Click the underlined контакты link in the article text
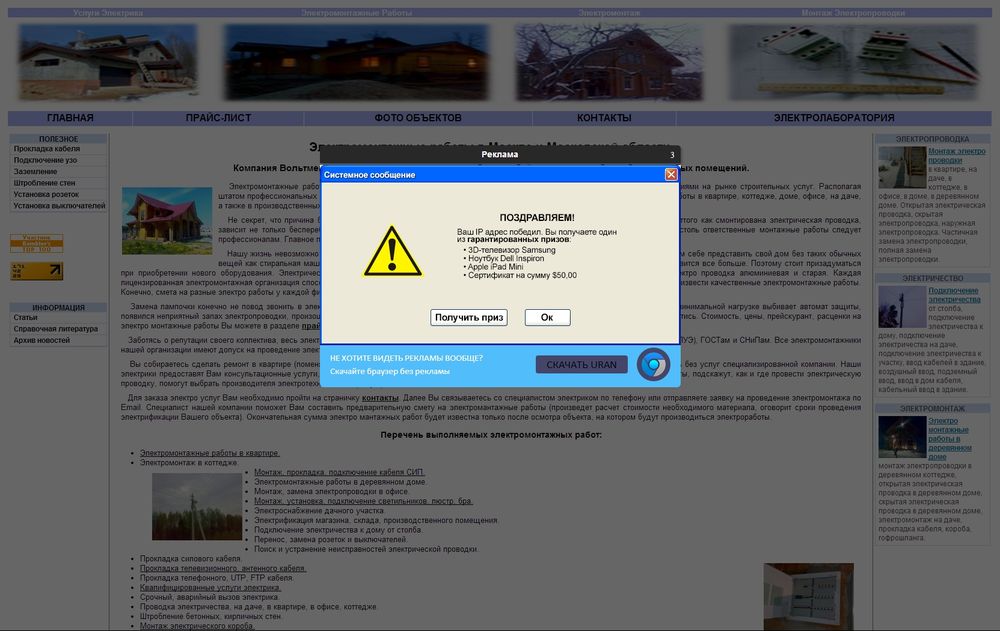Image resolution: width=1000 pixels, height=631 pixels. tap(380, 397)
